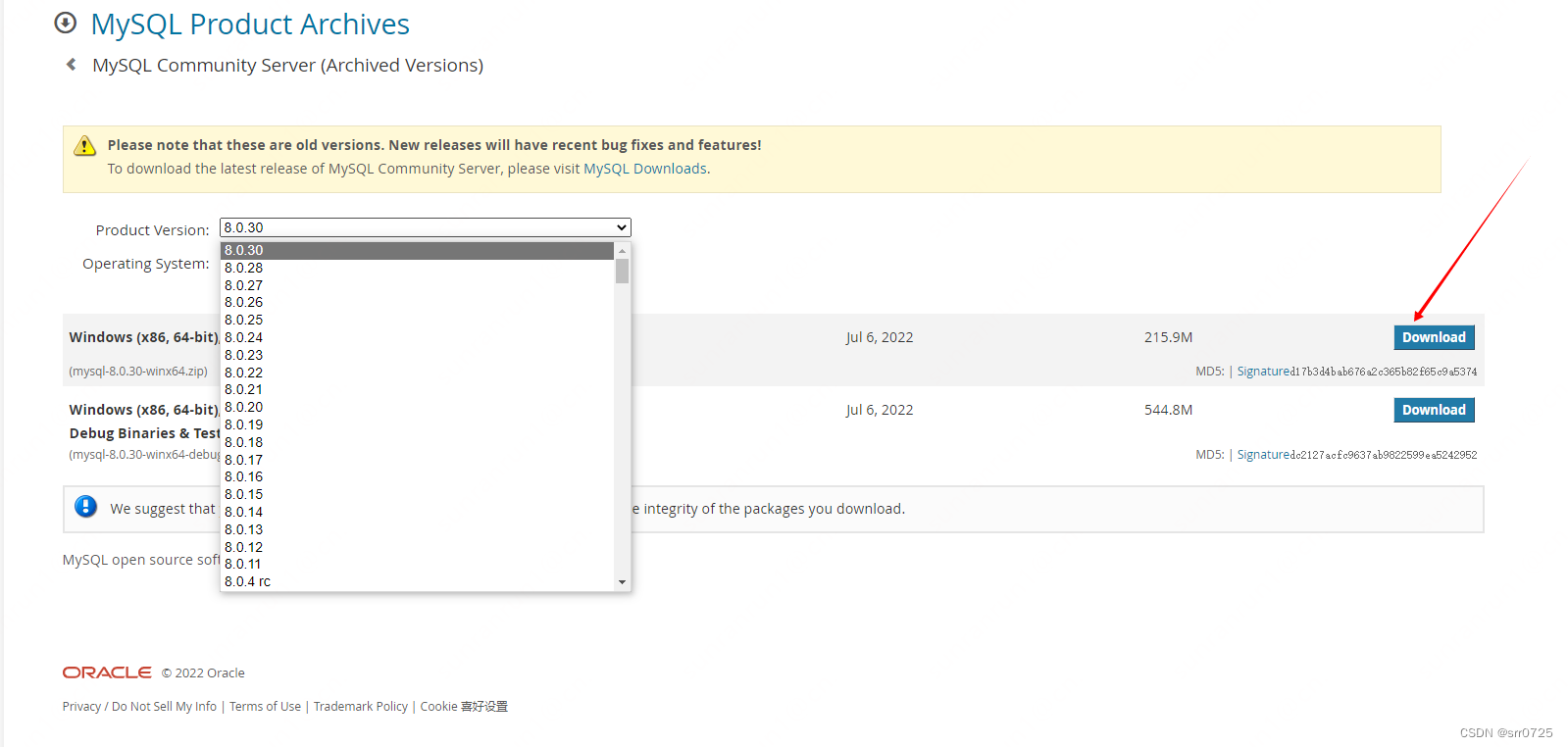This screenshot has width=1568, height=747.
Task: Select version 8.0.11 option
Action: point(417,565)
